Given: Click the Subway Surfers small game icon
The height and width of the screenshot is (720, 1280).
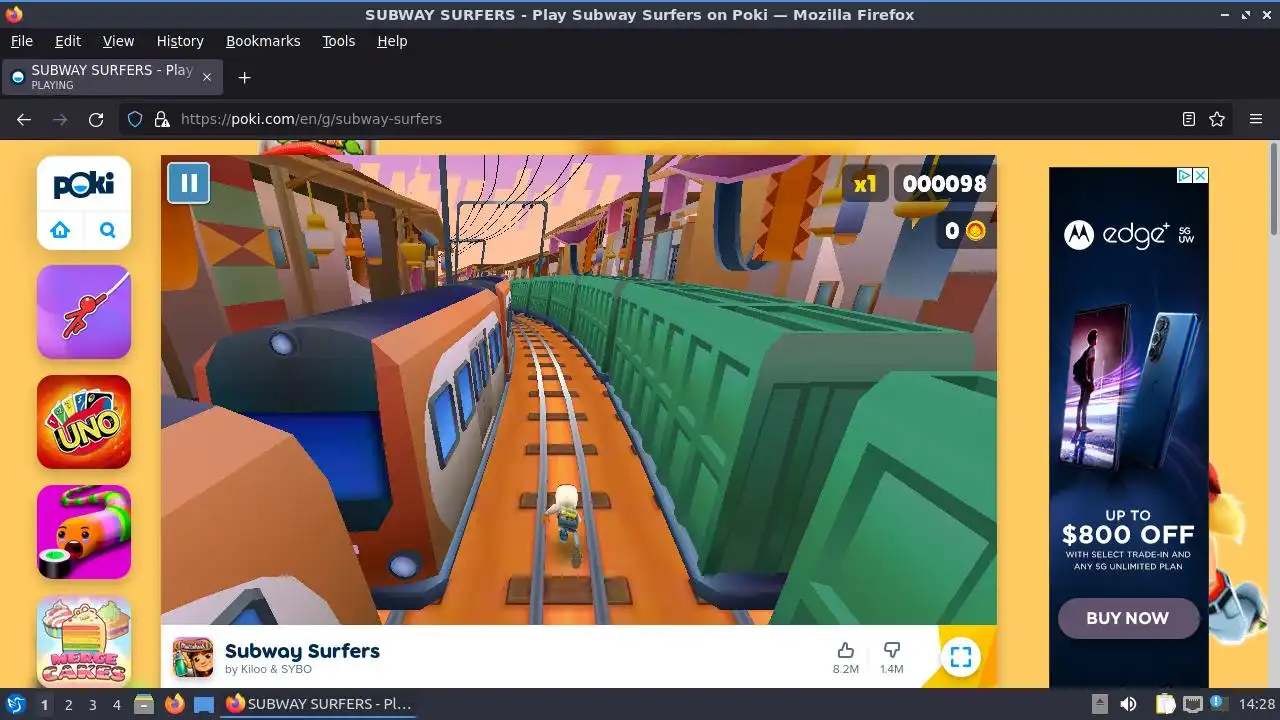Looking at the screenshot, I should point(193,657).
